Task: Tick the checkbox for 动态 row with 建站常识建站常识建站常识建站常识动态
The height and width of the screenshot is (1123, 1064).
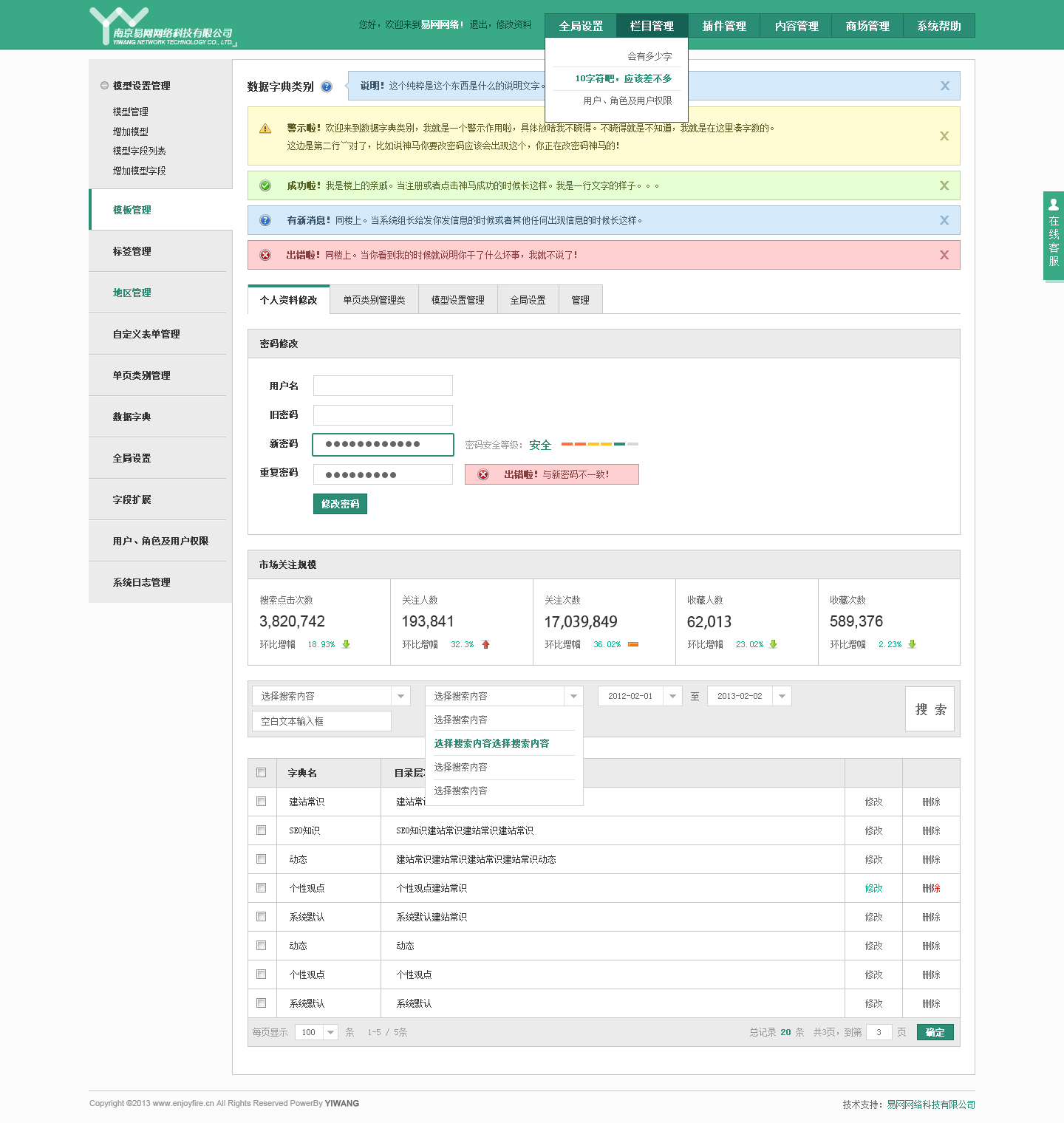Action: 261,859
